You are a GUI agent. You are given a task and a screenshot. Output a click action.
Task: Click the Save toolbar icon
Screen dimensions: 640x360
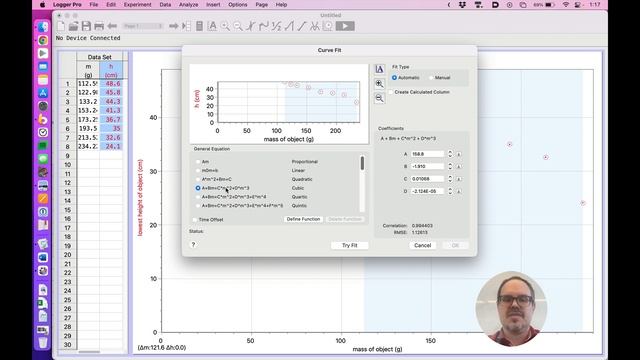pos(86,26)
